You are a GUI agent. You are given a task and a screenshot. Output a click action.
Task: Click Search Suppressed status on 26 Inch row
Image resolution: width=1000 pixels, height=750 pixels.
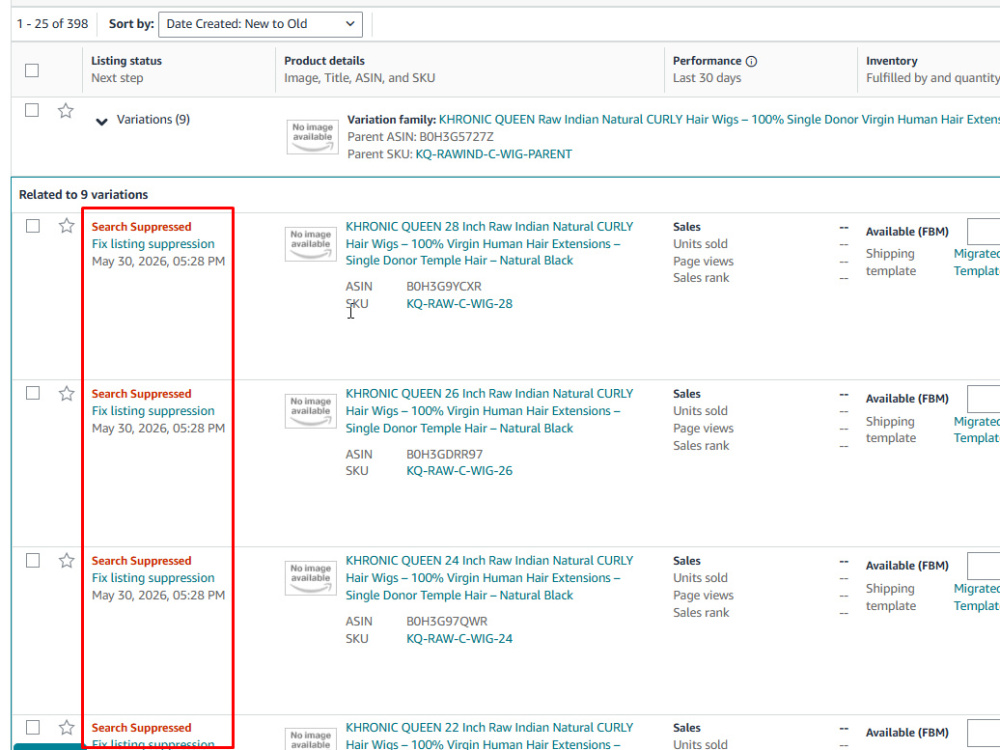click(141, 393)
